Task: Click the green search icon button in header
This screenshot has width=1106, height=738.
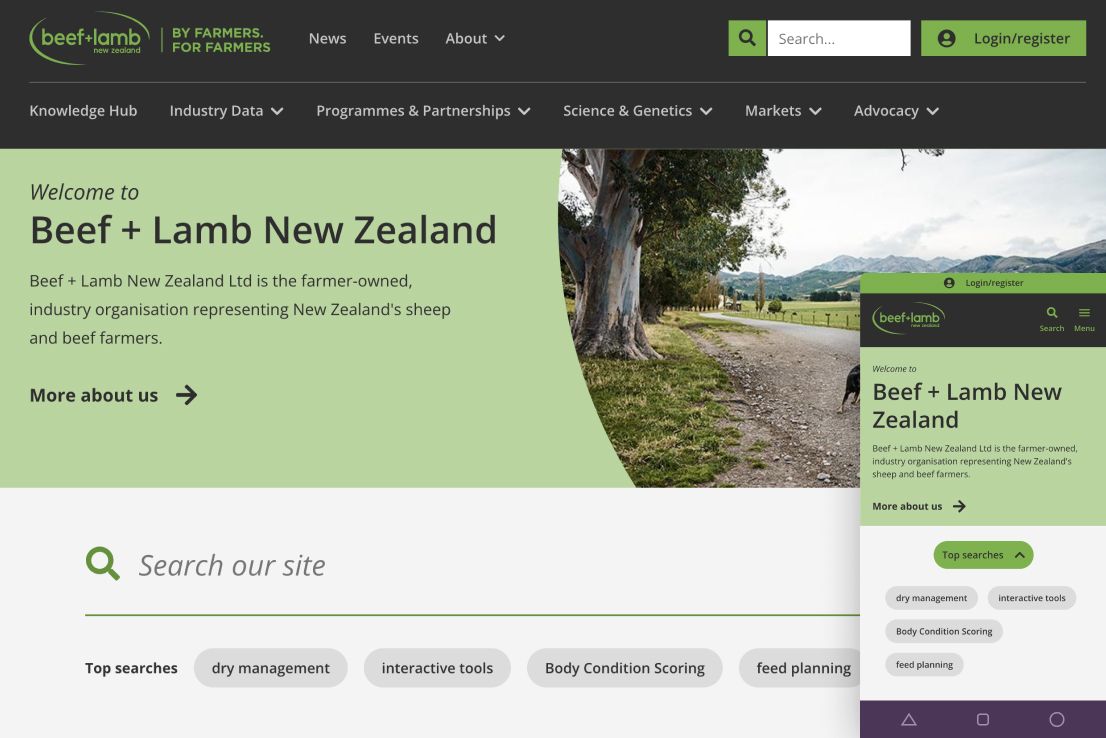Action: click(x=747, y=38)
